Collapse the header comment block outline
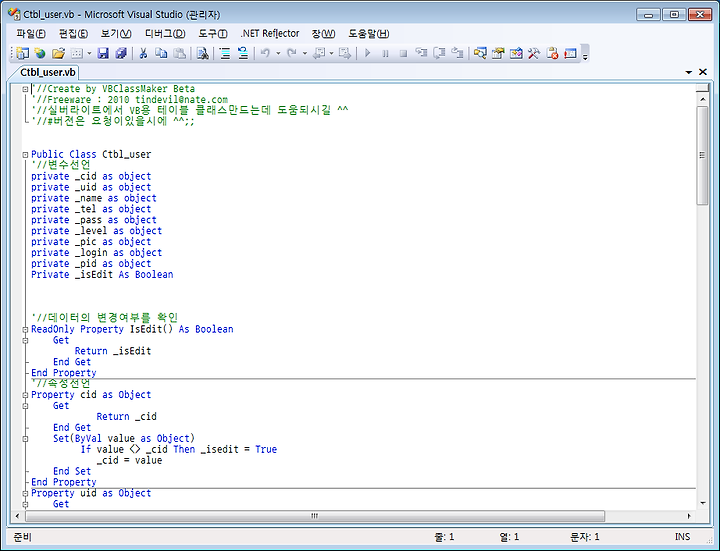720x551 pixels. pos(25,89)
